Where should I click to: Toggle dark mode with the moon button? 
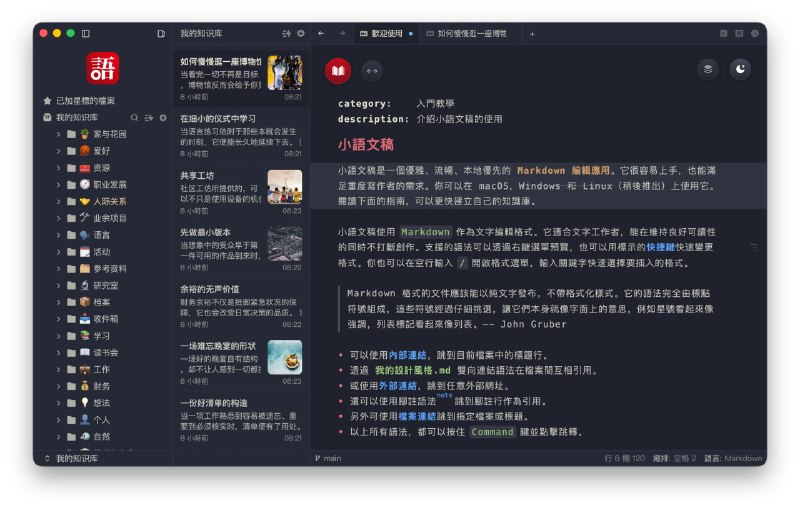tap(740, 69)
